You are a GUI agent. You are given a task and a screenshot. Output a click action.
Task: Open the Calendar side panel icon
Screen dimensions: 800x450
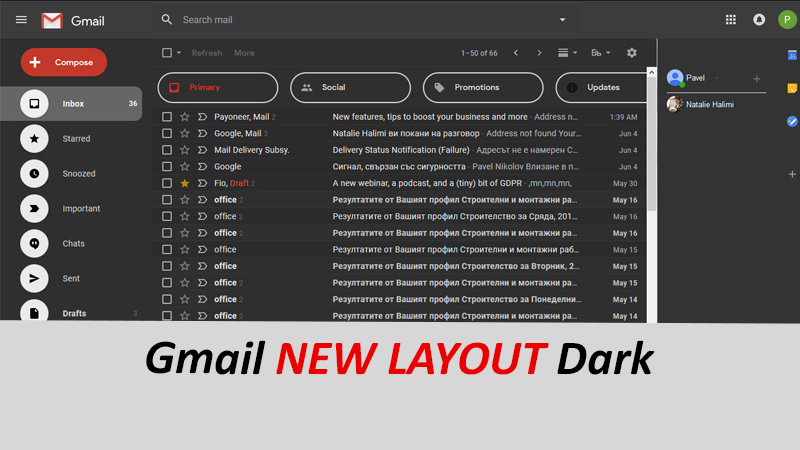[792, 55]
